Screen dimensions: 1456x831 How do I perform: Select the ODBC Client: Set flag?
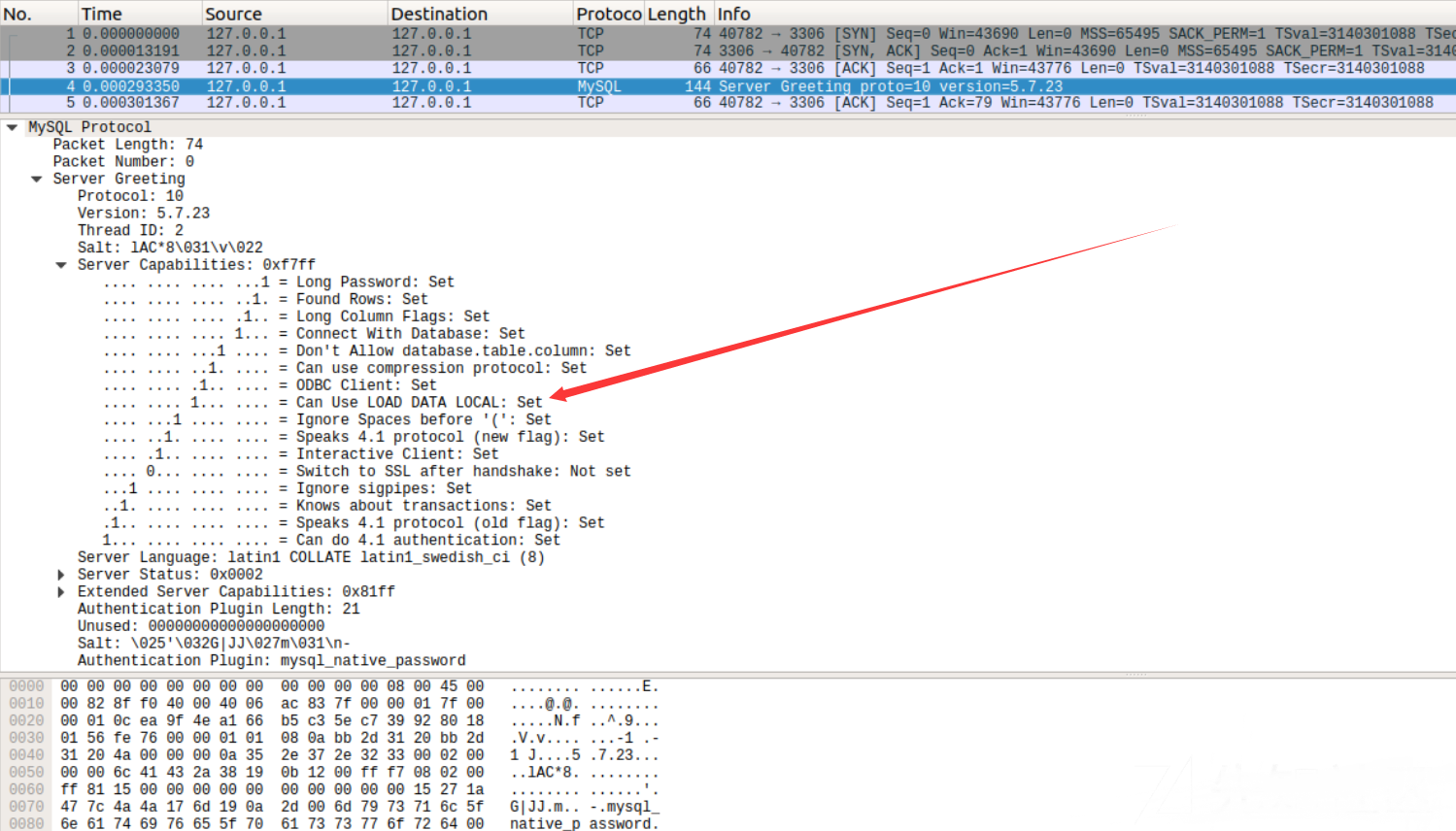pos(270,385)
